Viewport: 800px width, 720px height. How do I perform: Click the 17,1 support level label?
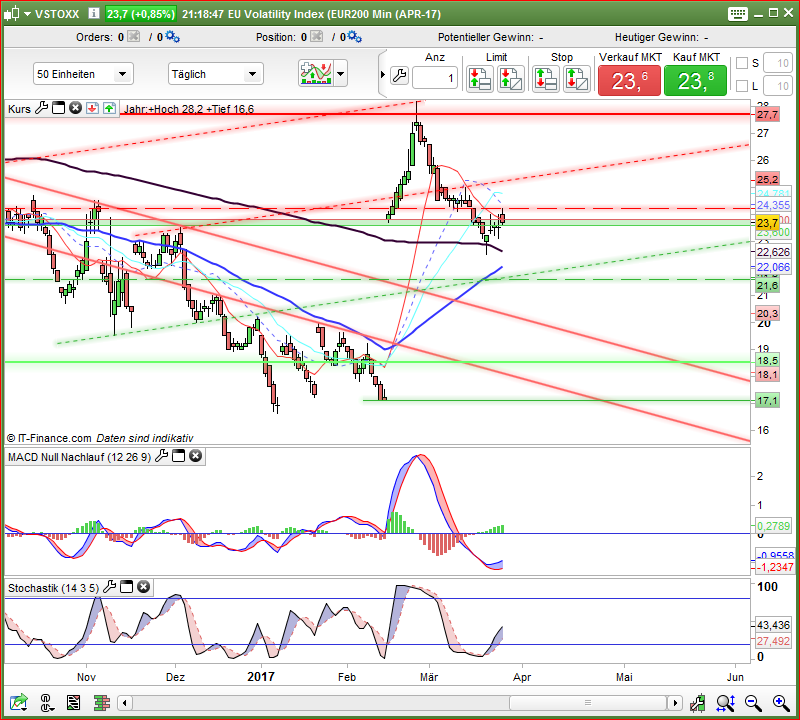(767, 401)
